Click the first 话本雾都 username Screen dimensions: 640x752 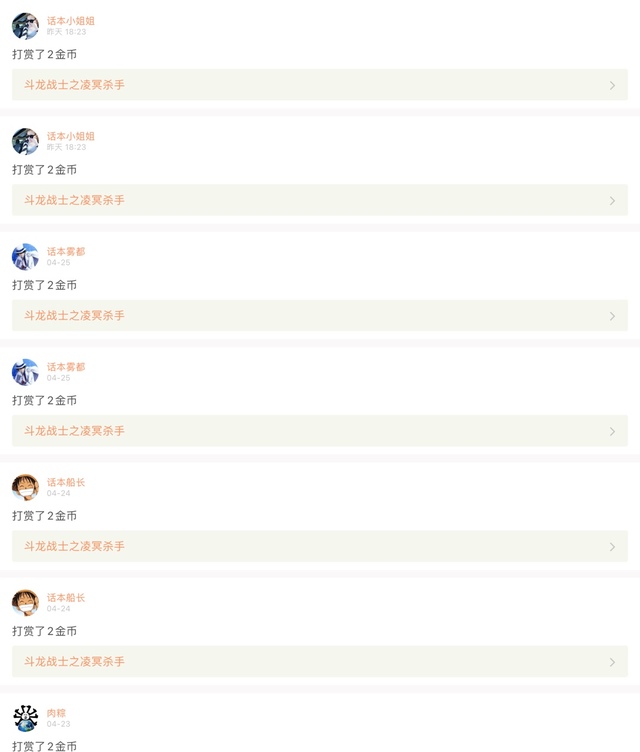(x=66, y=251)
